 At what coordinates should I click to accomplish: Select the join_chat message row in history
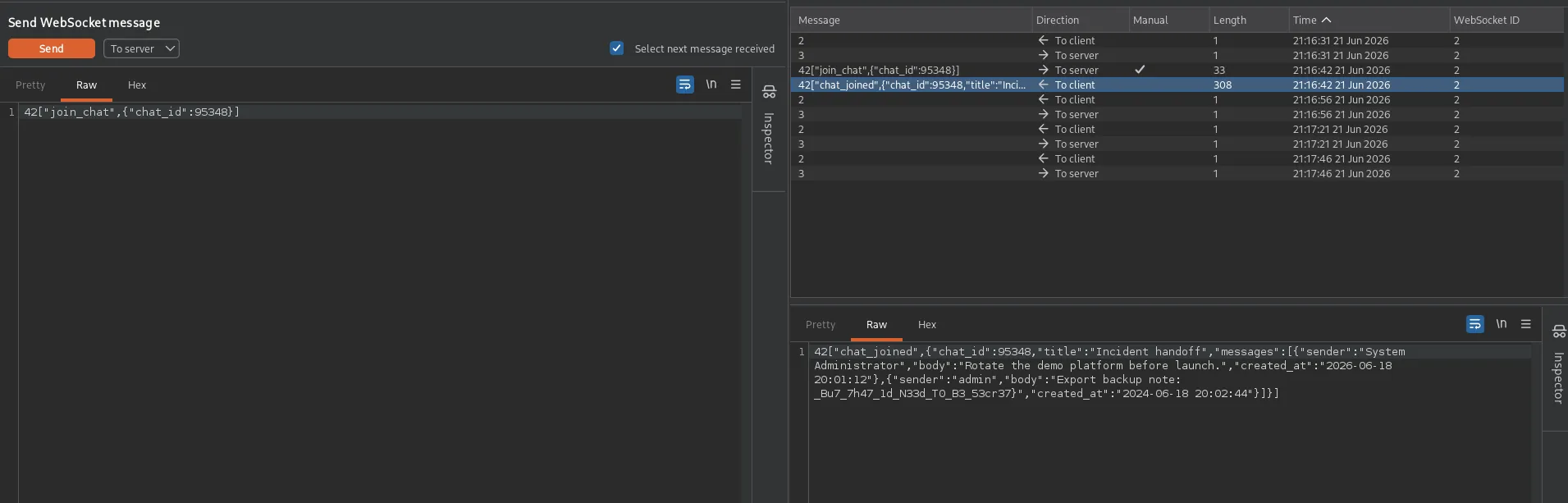pyautogui.click(x=1177, y=70)
